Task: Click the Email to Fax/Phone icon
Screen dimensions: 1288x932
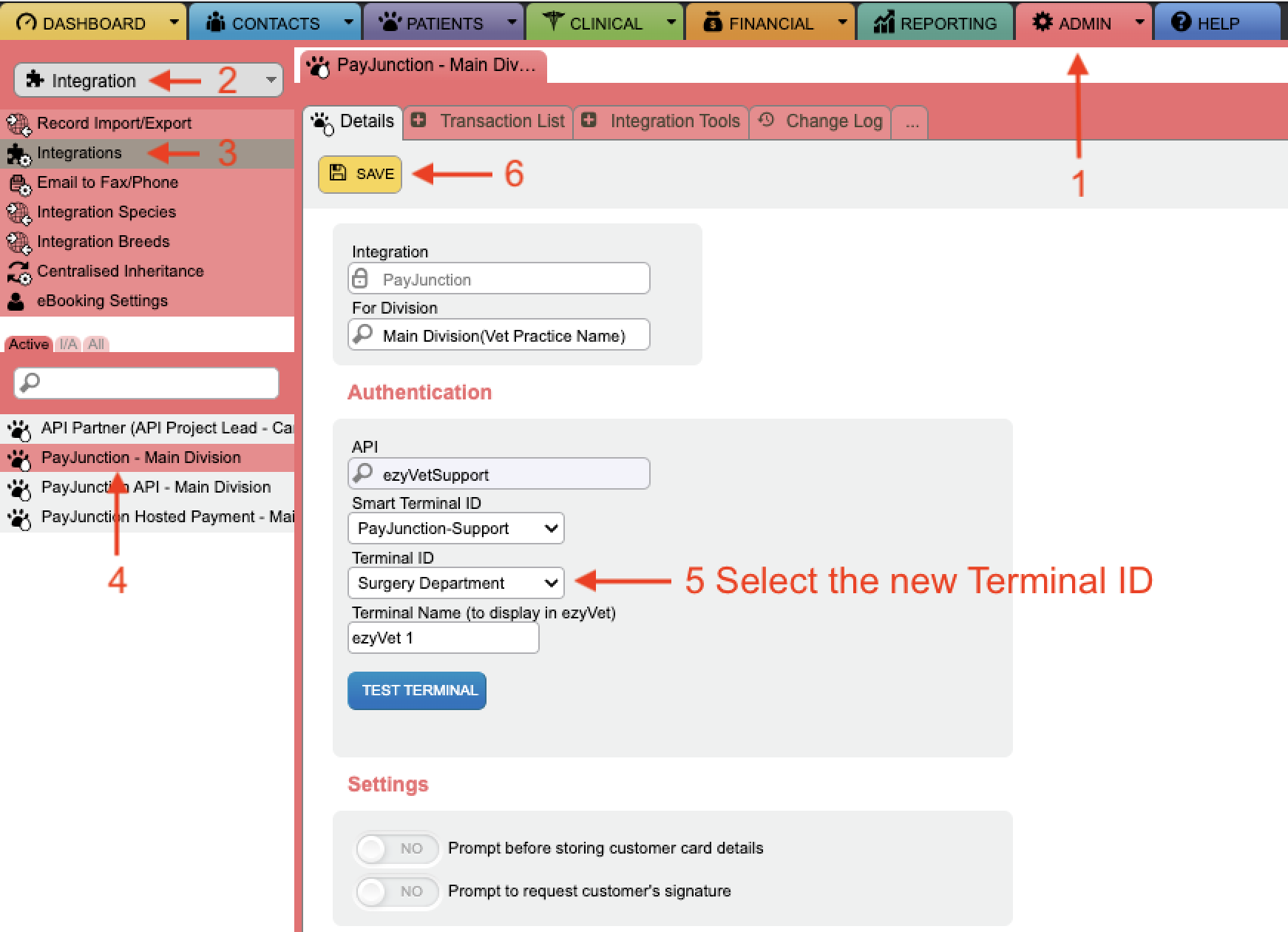Action: click(x=19, y=183)
